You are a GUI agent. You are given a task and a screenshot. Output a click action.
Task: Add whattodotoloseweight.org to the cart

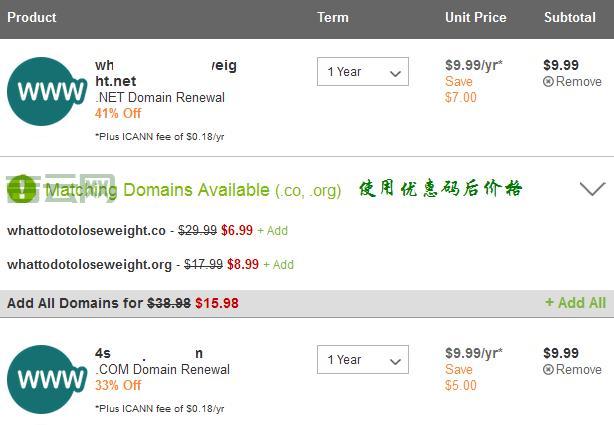(279, 265)
